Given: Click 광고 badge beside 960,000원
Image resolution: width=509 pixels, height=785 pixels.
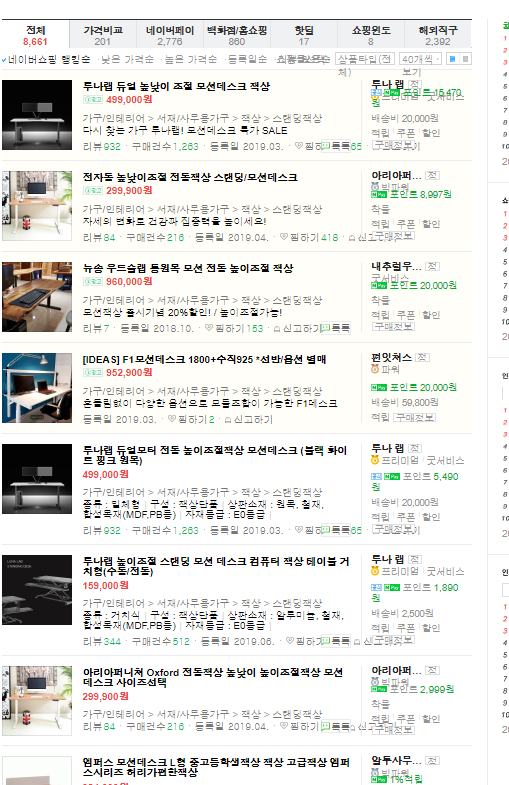Looking at the screenshot, I should coord(93,282).
